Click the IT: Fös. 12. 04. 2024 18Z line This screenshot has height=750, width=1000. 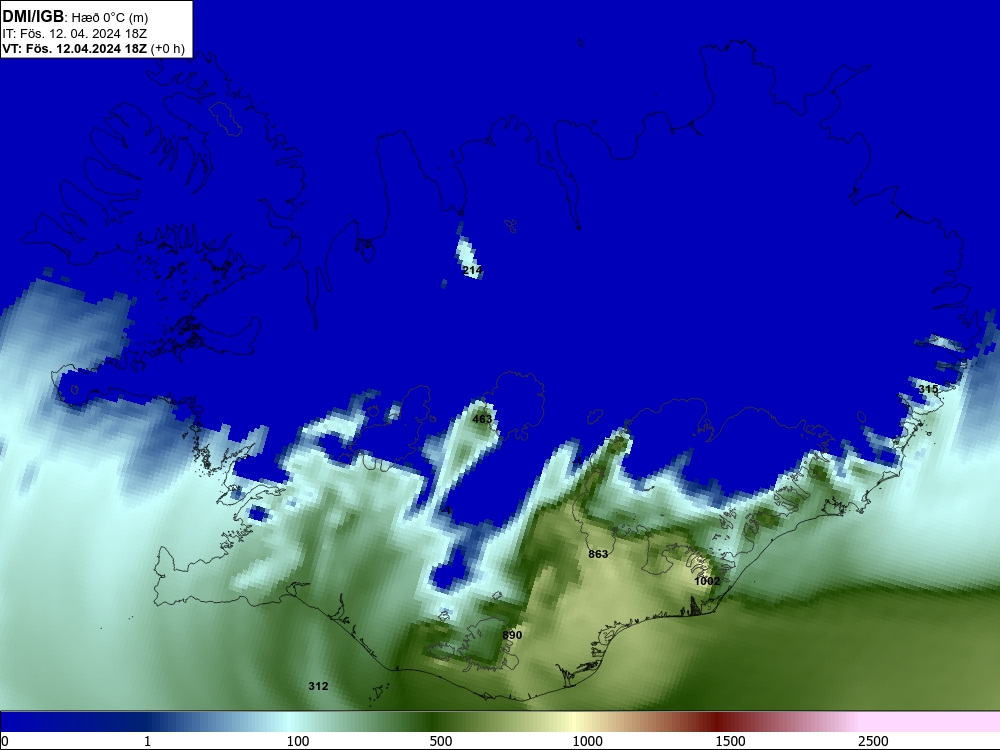(x=75, y=34)
